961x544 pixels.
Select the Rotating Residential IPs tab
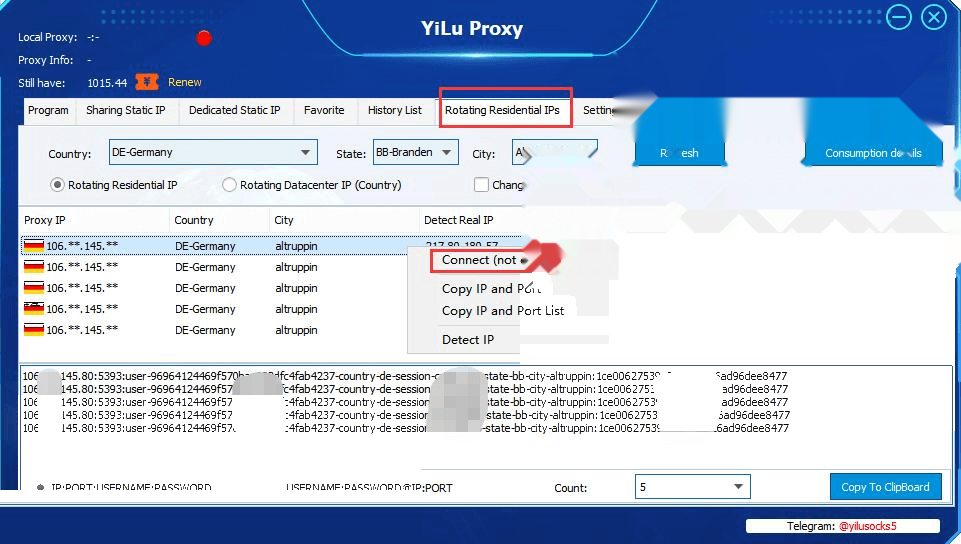click(503, 110)
